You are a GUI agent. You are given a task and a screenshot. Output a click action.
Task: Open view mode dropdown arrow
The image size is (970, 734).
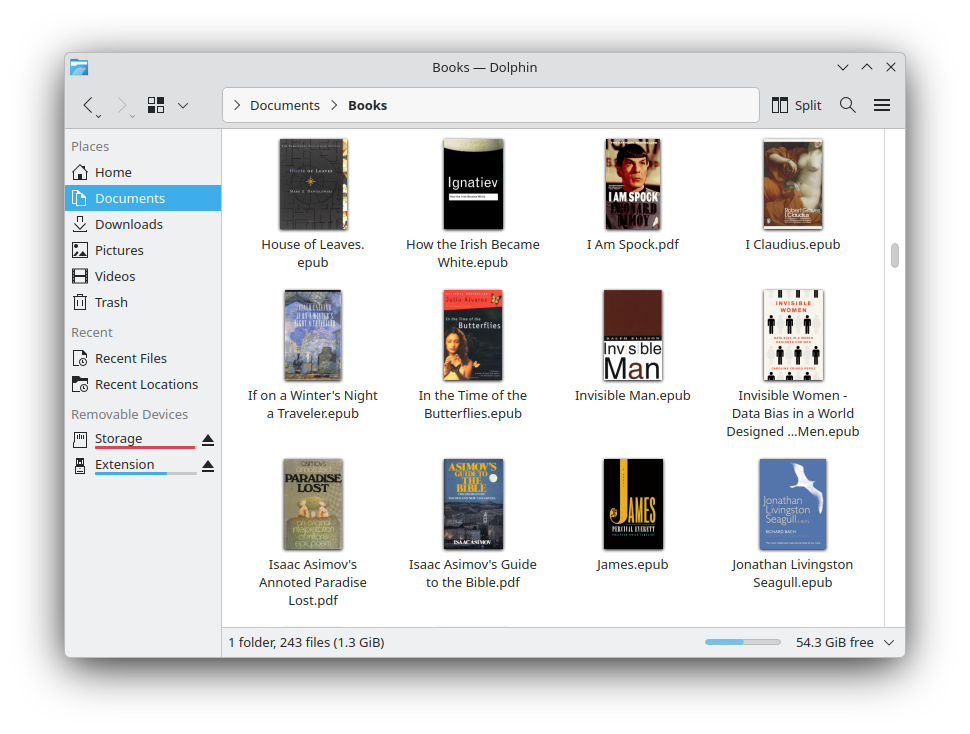pyautogui.click(x=183, y=106)
